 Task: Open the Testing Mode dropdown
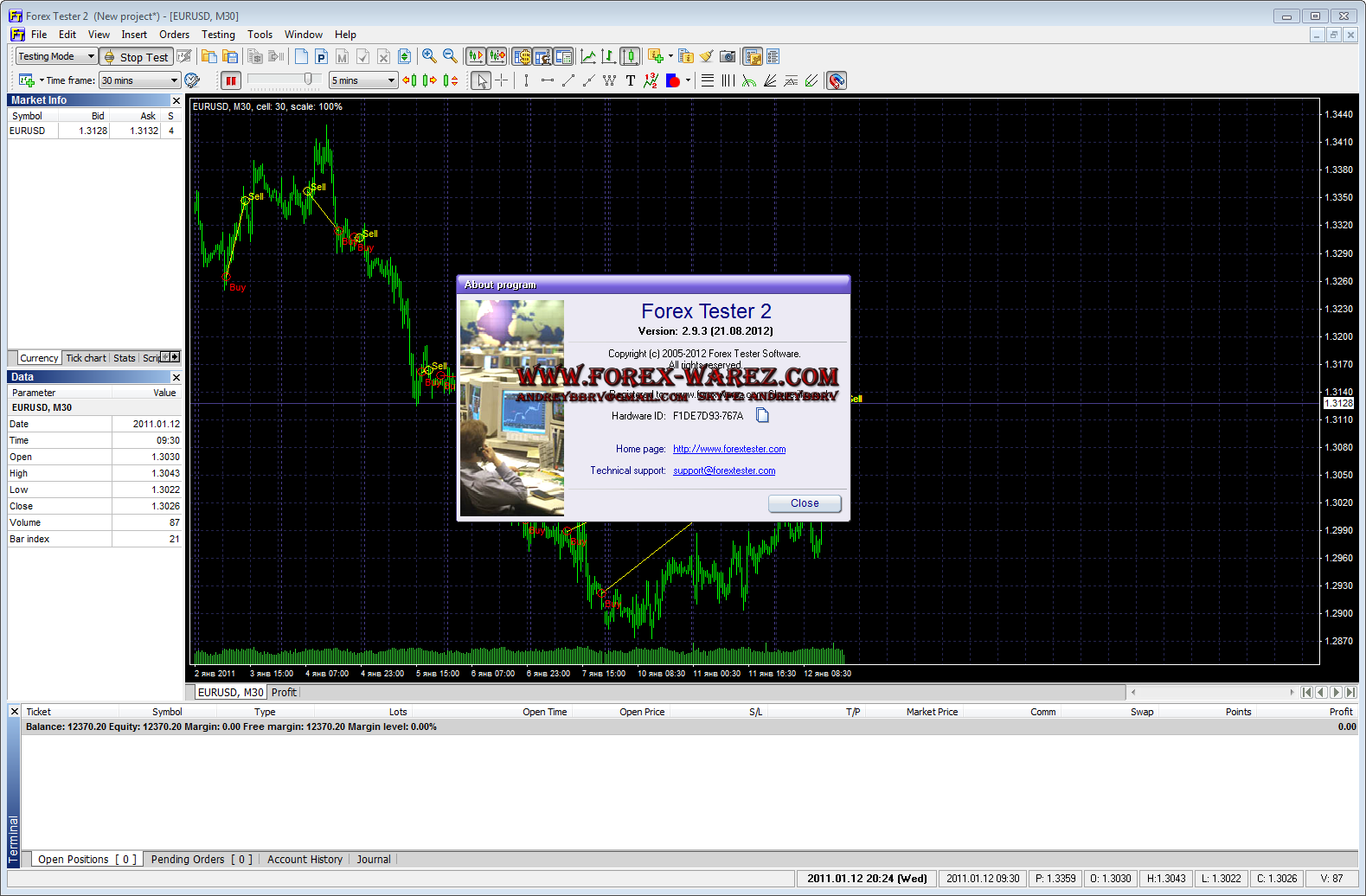pos(56,56)
